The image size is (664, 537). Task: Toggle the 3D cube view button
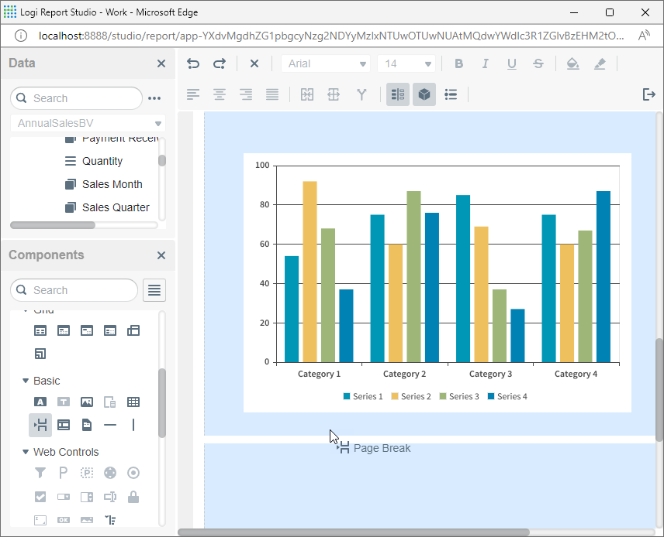click(424, 95)
